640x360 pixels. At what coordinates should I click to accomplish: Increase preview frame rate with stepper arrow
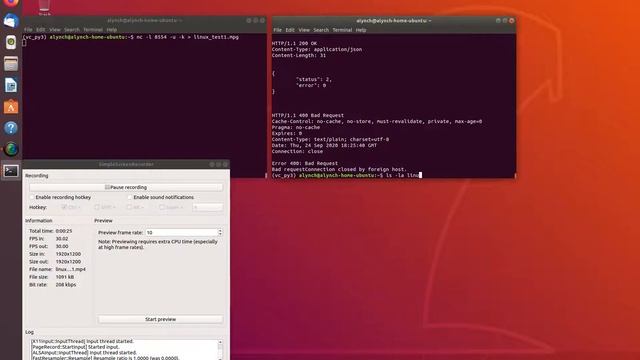pos(220,230)
